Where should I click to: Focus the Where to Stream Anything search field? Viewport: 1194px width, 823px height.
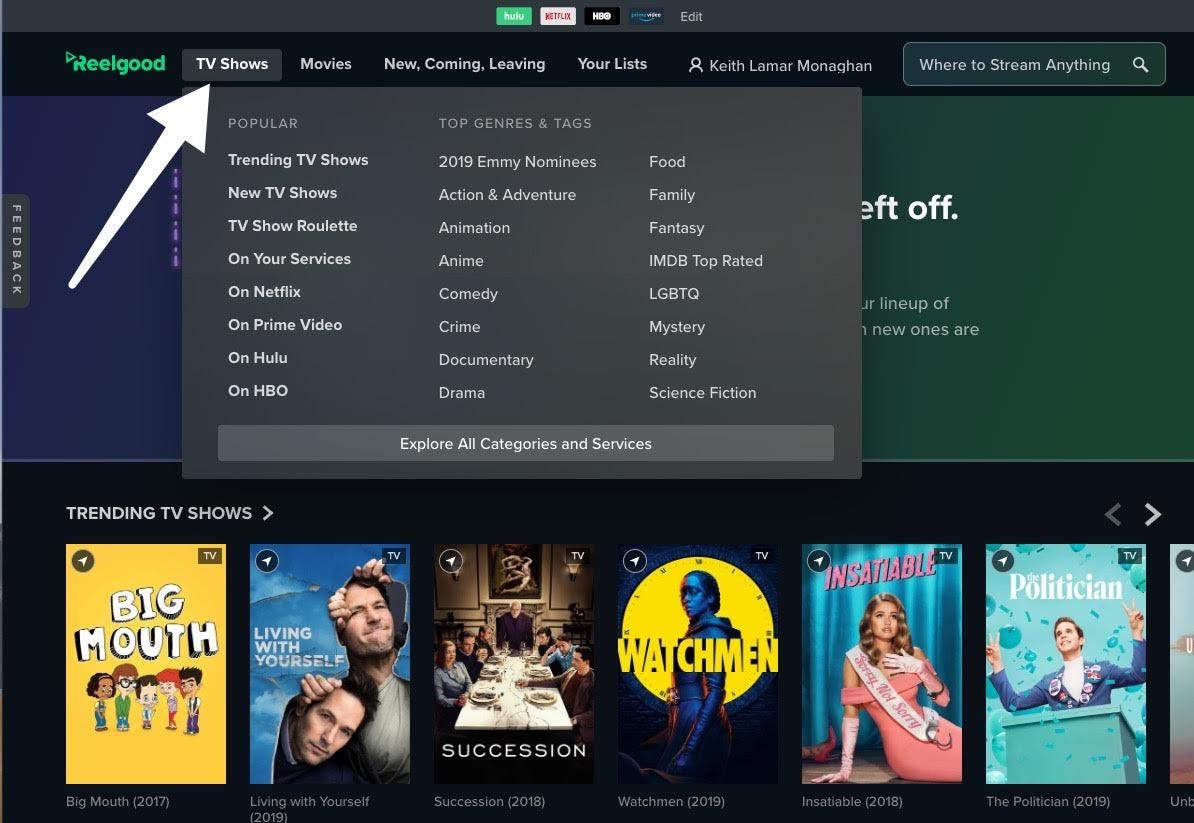pos(1033,65)
